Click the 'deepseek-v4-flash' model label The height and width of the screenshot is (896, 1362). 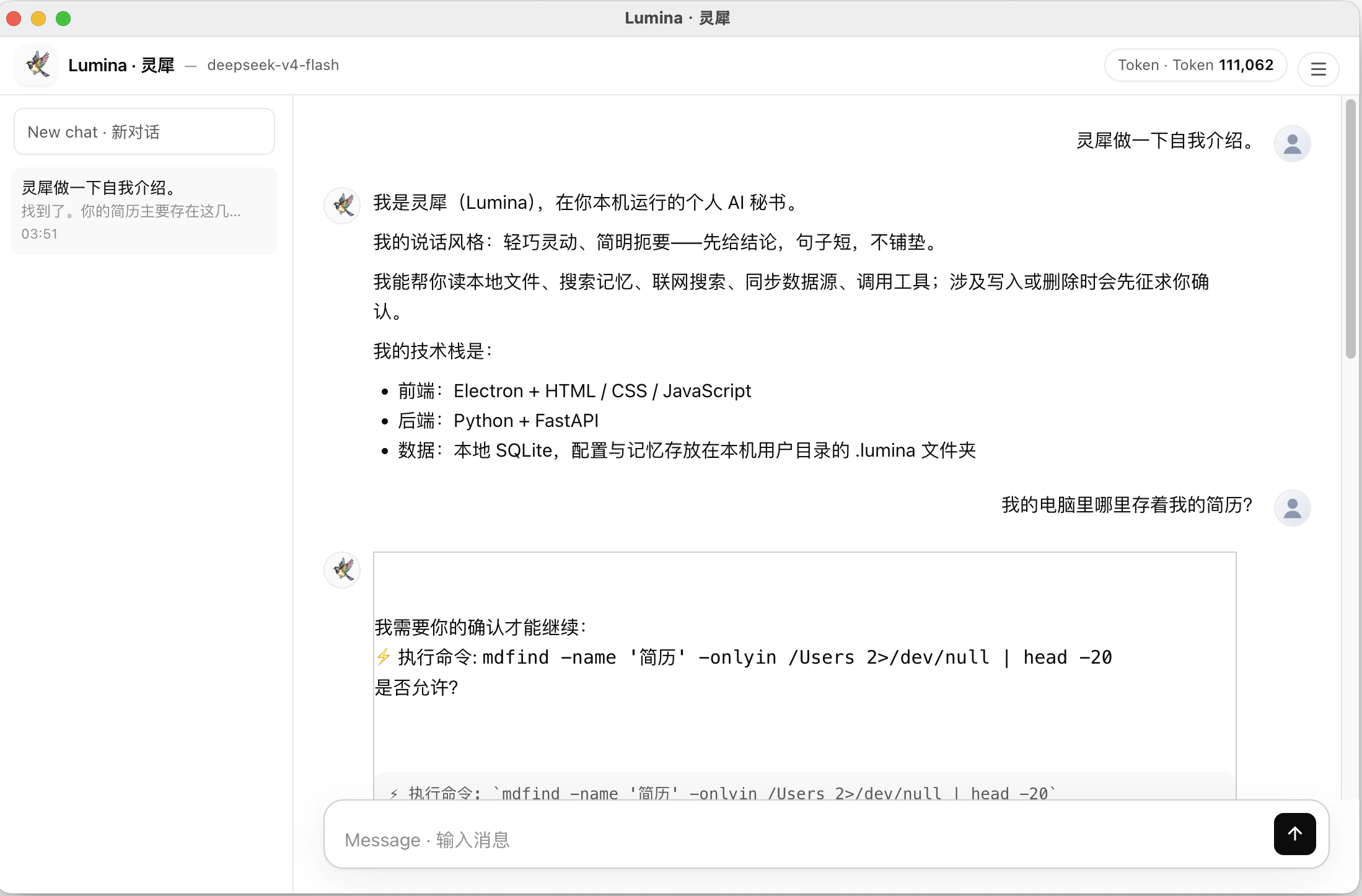coord(273,65)
